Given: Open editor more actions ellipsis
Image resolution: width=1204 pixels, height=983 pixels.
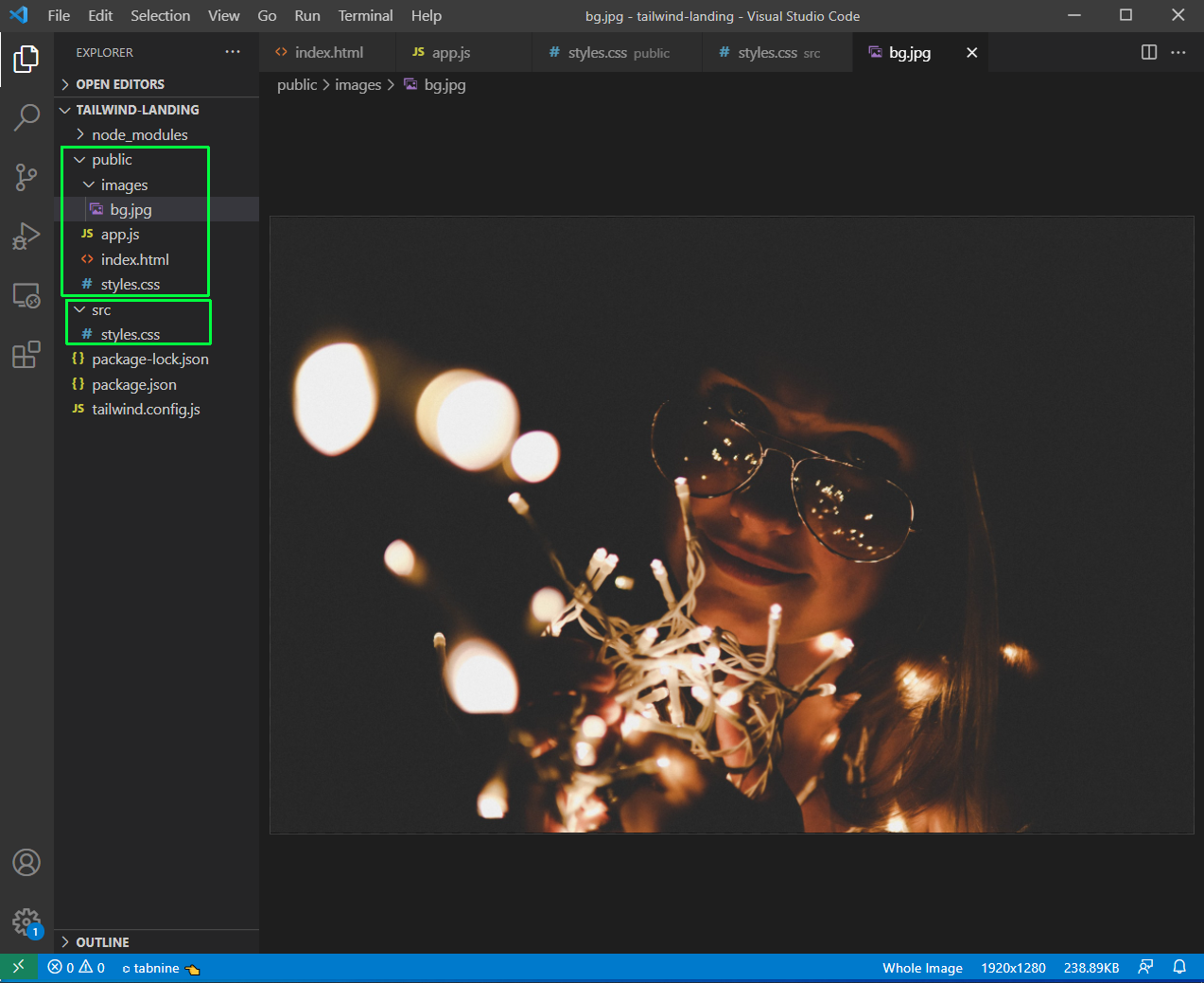Looking at the screenshot, I should coord(1178,52).
